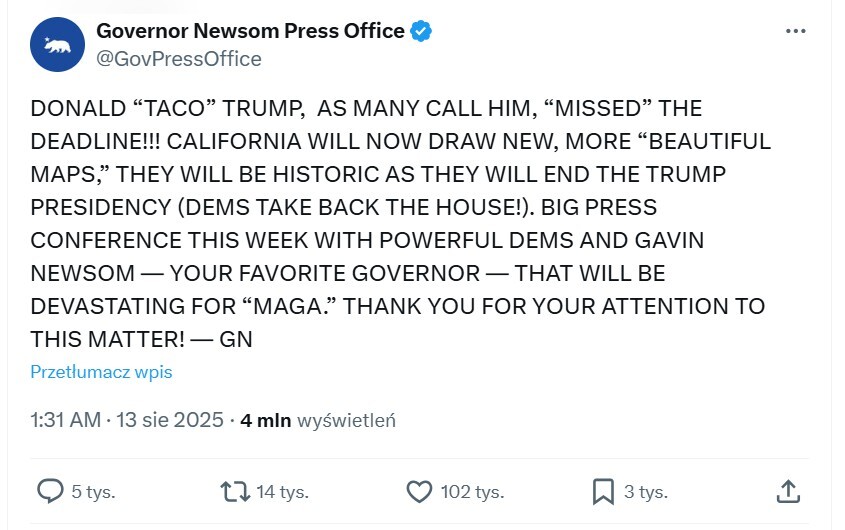Click the reply speech bubble icon
Image resolution: width=845 pixels, height=530 pixels.
tap(50, 491)
